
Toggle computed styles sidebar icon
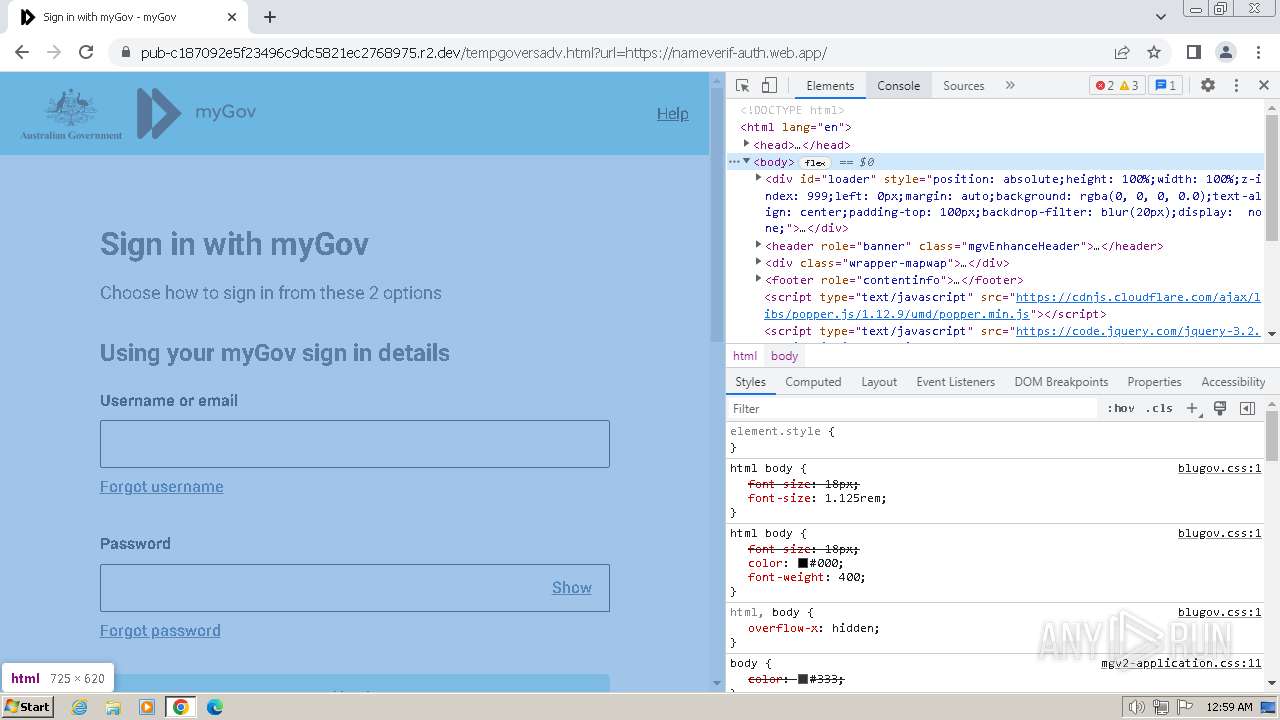coord(1247,408)
